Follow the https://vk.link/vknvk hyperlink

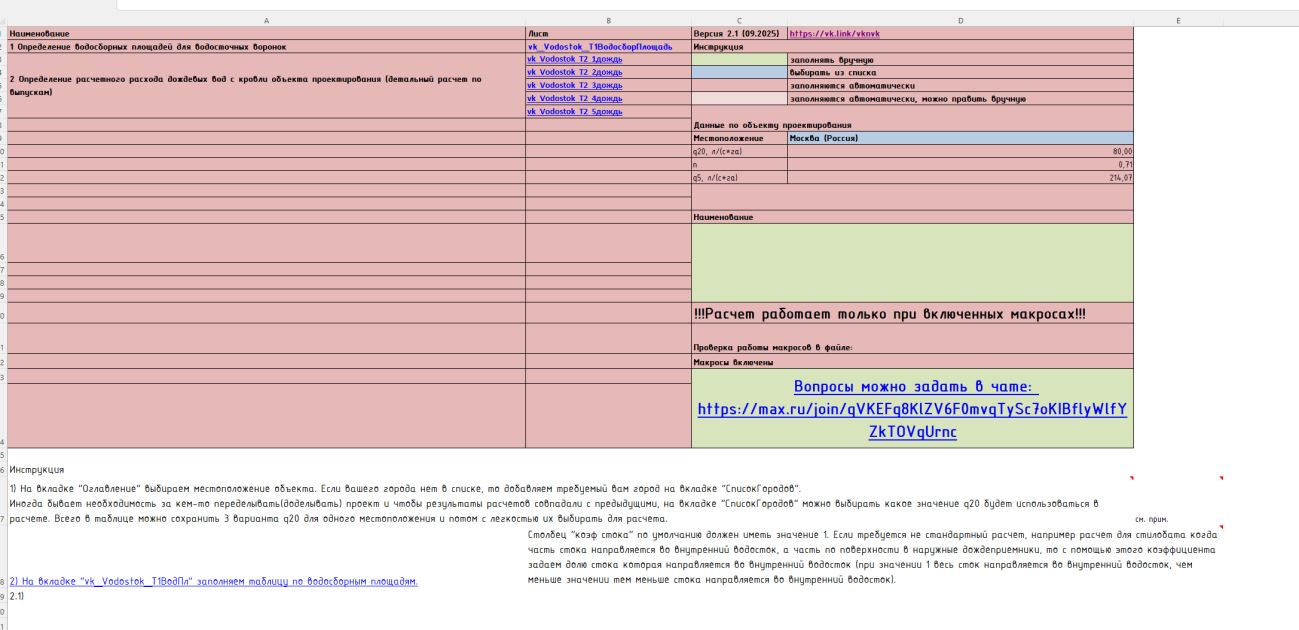(834, 34)
